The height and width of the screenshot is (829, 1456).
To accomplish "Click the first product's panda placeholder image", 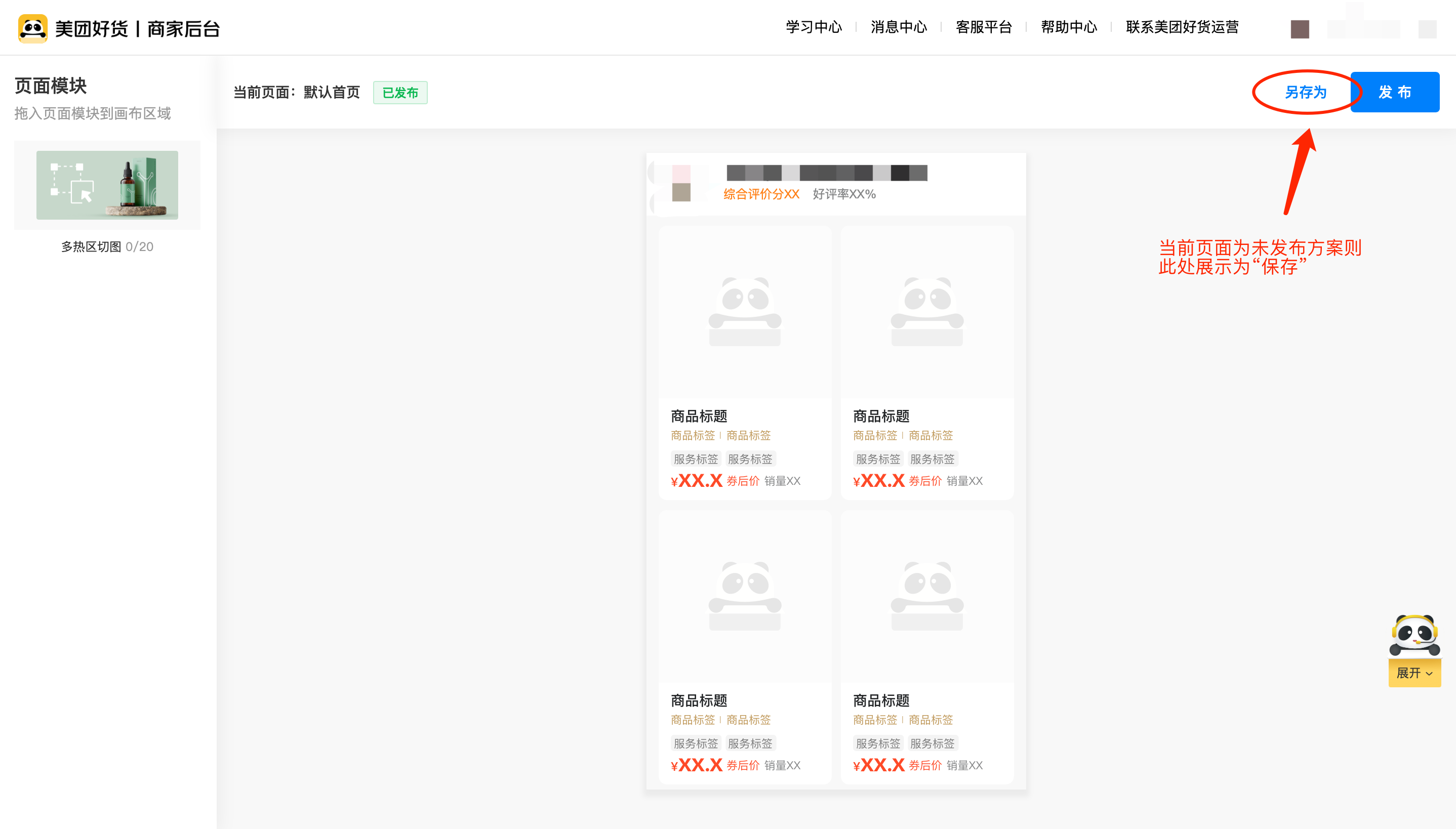I will click(x=744, y=311).
